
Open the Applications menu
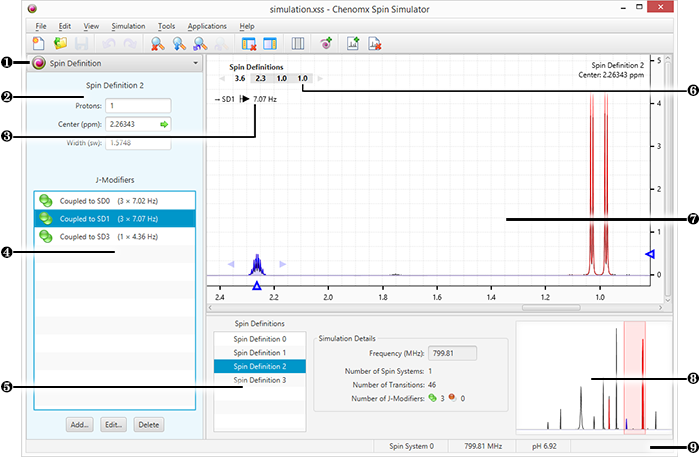coord(207,24)
